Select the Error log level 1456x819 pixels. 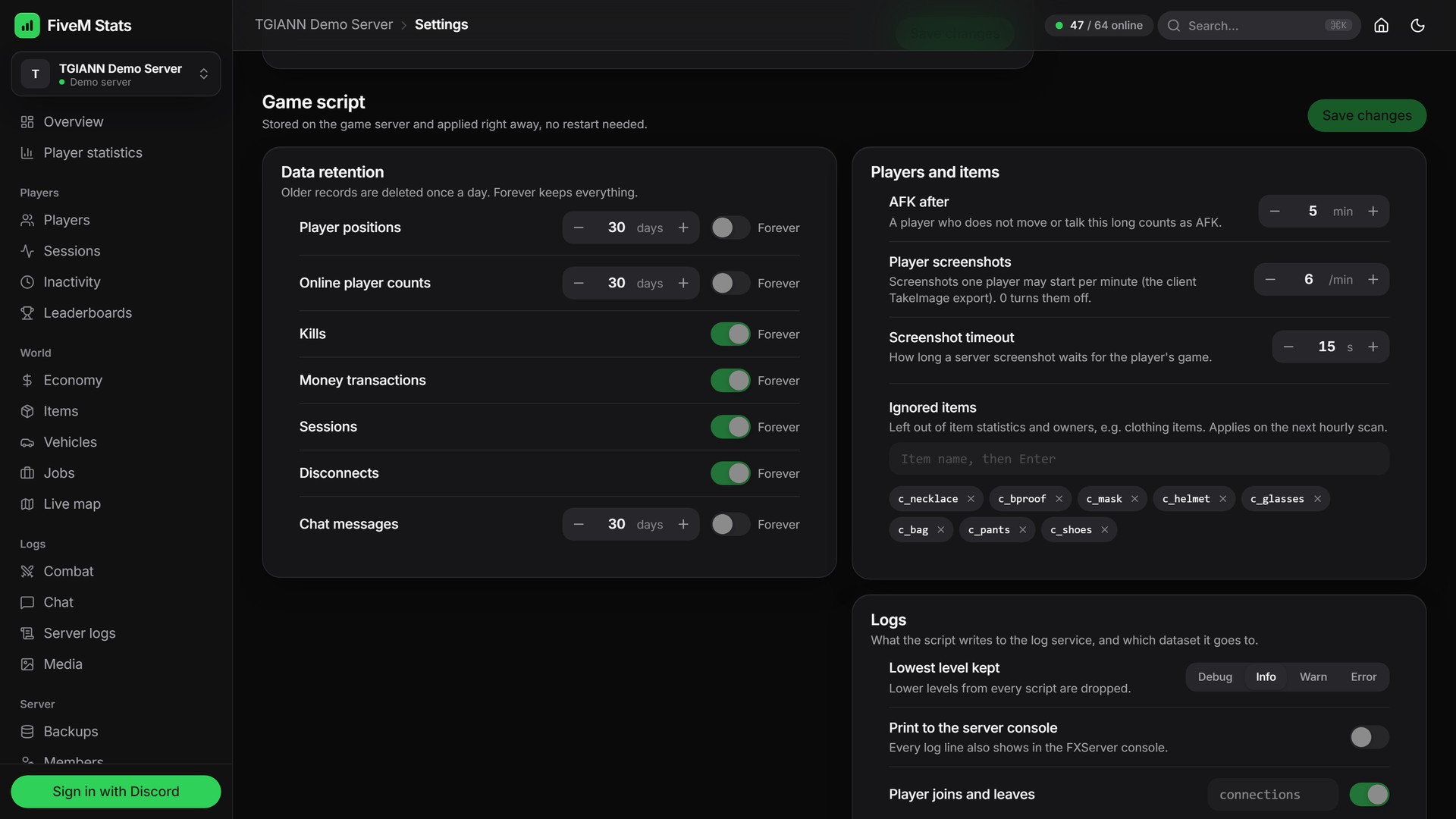pyautogui.click(x=1363, y=677)
